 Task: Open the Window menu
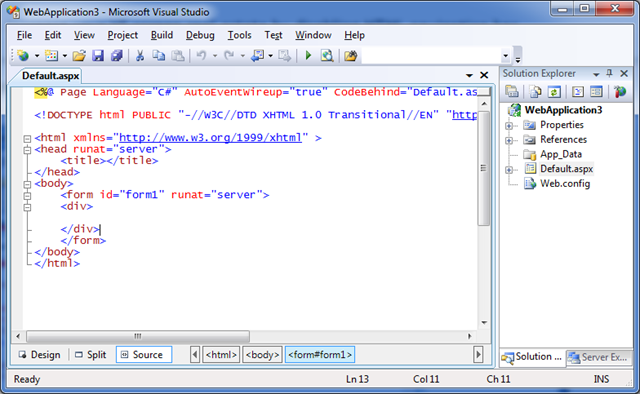pos(313,35)
